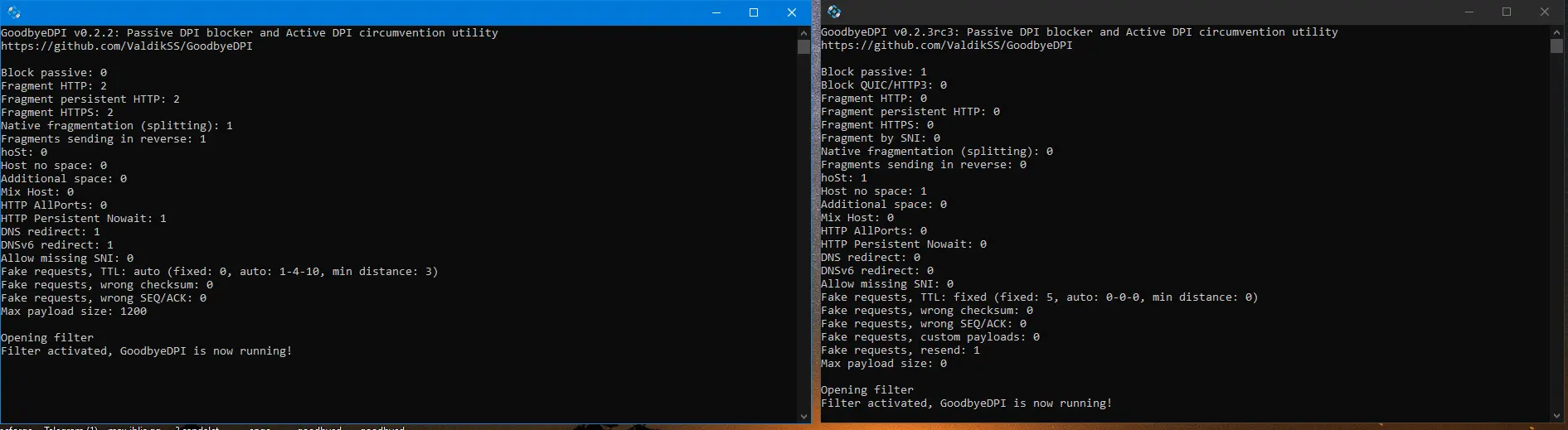Viewport: 1568px width, 430px height.
Task: Click 'Host no space: 0' in left console
Action: point(54,166)
